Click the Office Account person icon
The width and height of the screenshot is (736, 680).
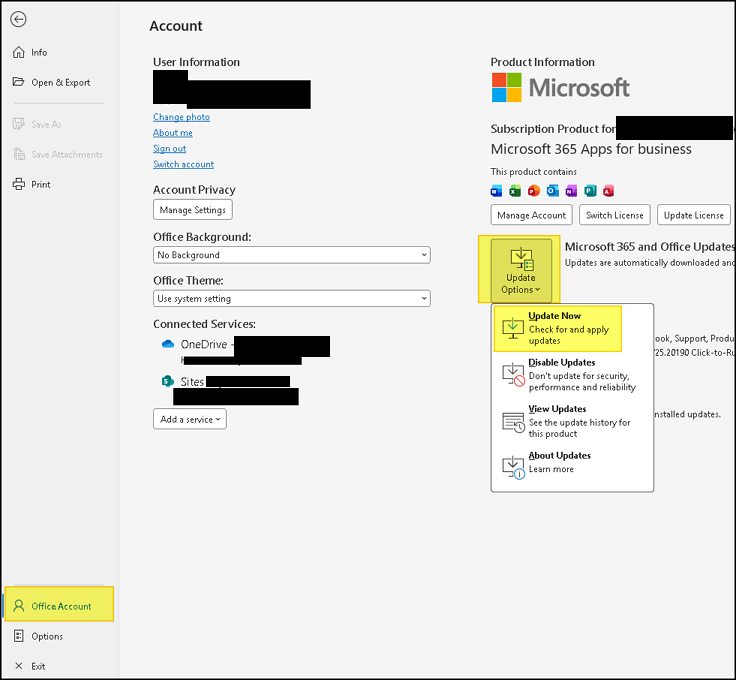19,606
